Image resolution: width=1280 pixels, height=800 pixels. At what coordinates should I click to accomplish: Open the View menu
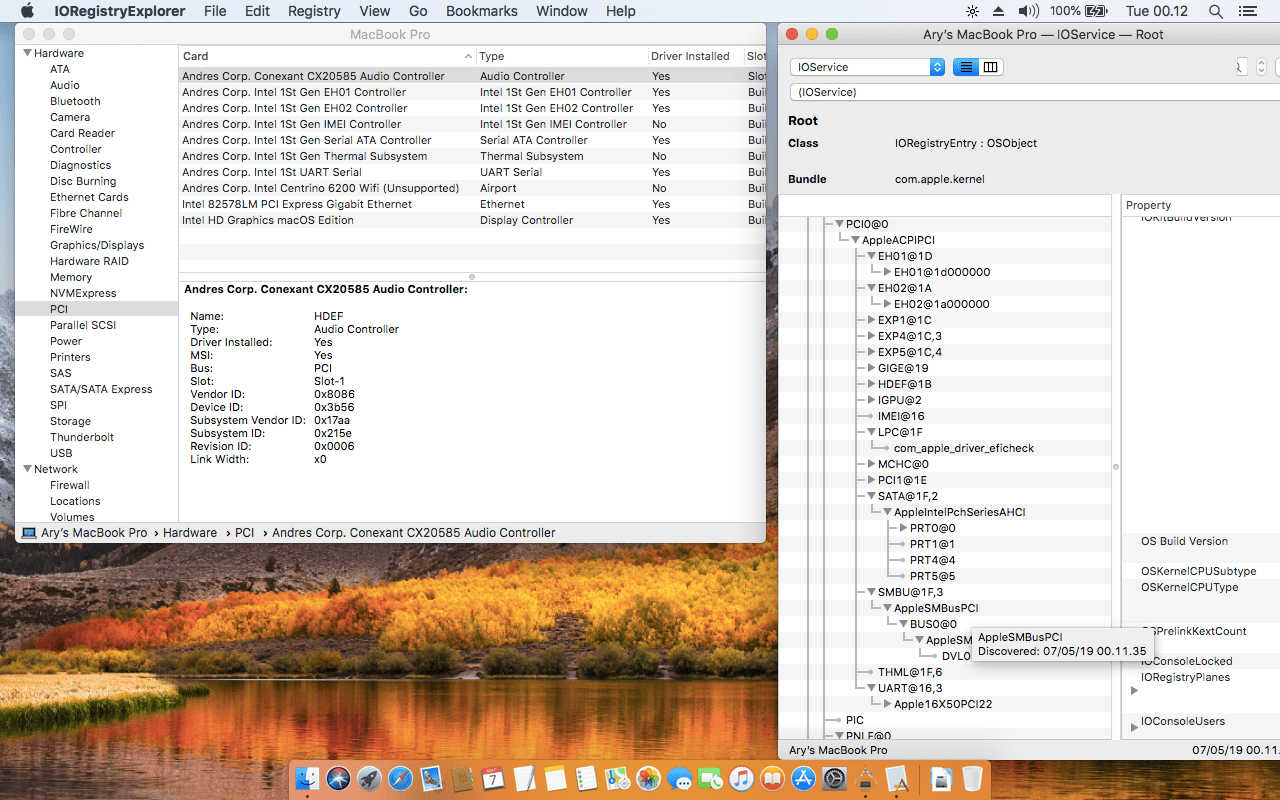pos(375,11)
